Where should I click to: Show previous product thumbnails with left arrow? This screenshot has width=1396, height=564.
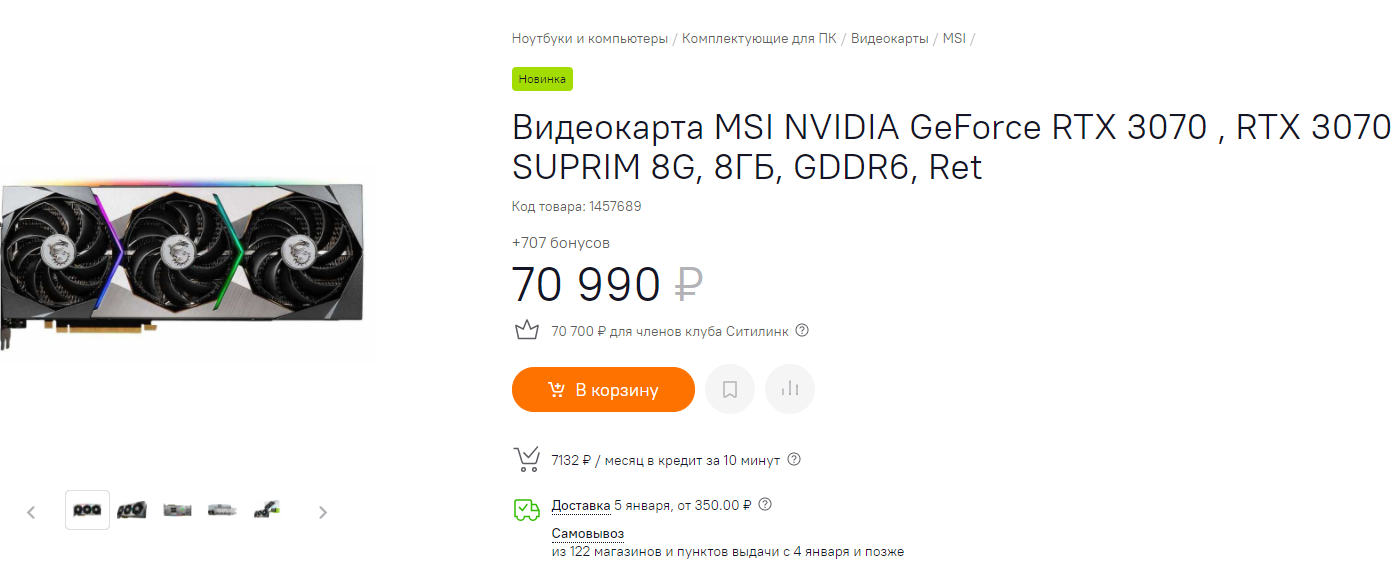(x=31, y=512)
